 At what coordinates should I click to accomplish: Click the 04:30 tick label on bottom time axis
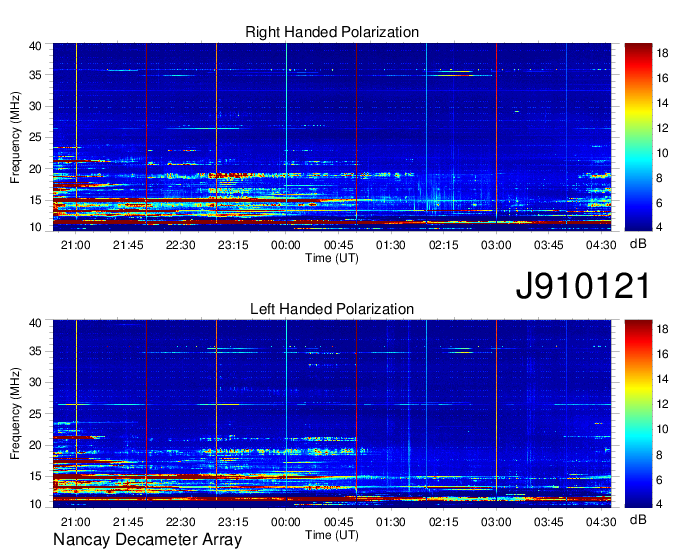(601, 522)
